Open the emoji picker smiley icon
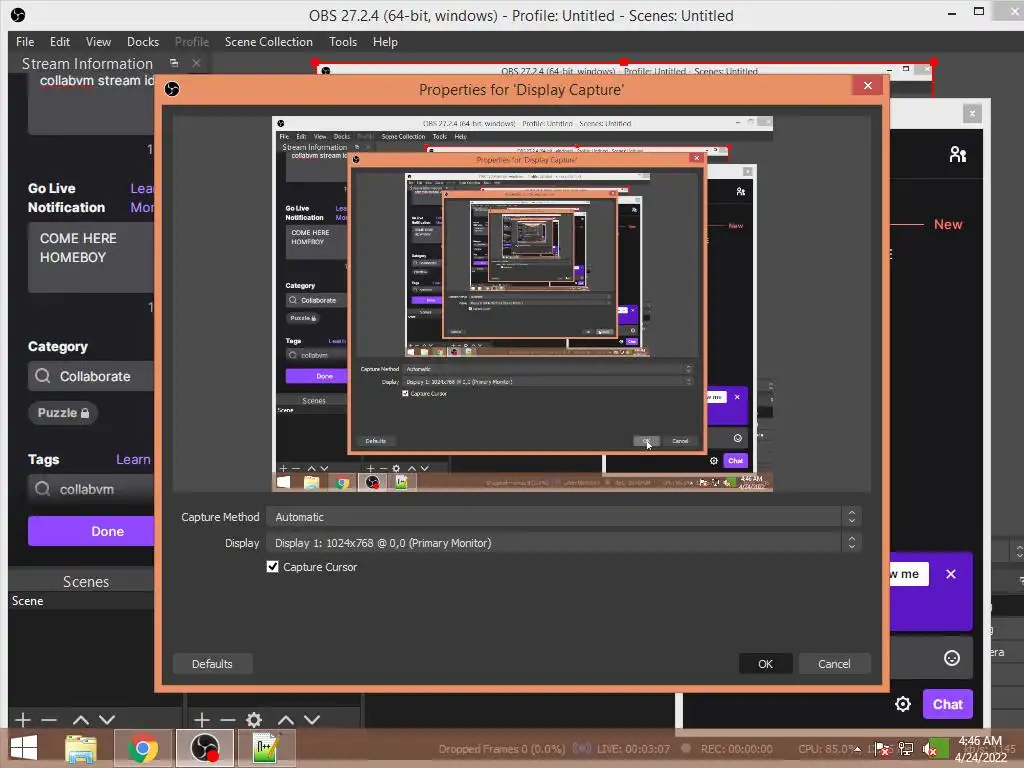 pos(952,658)
